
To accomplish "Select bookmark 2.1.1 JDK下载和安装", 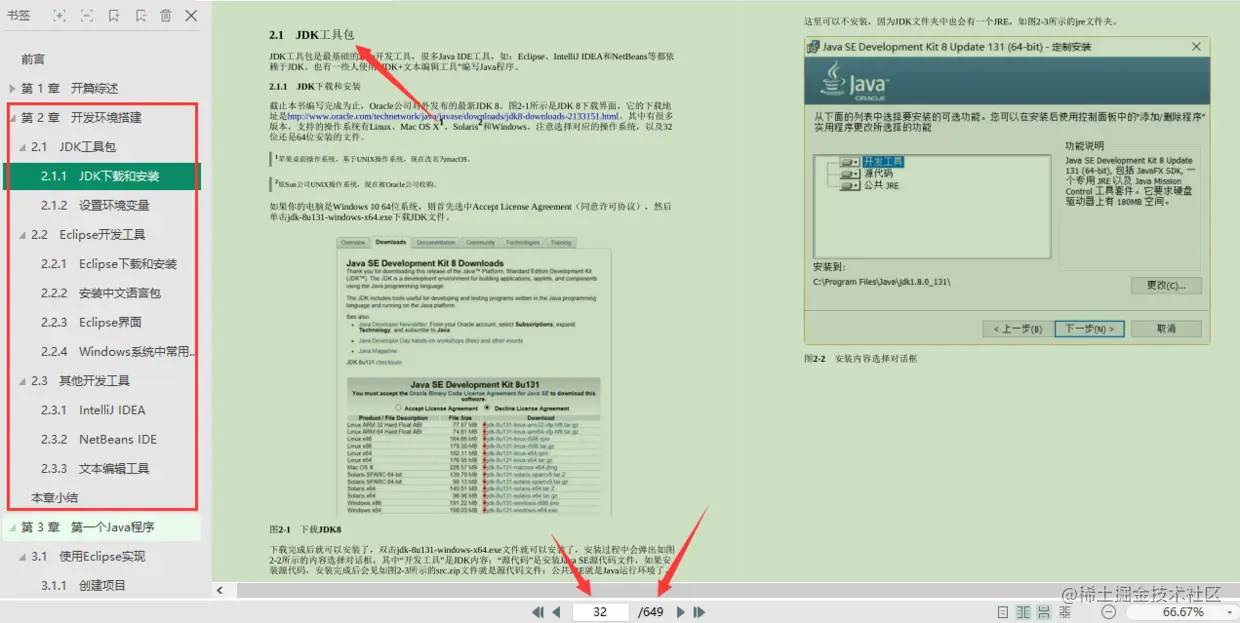I will (100, 176).
